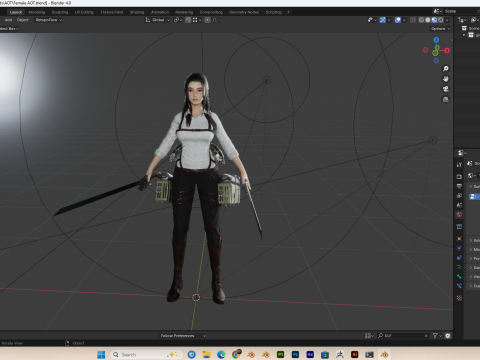Image resolution: width=480 pixels, height=360 pixels.
Task: Toggle proportional editing in viewport header
Action: point(207,20)
